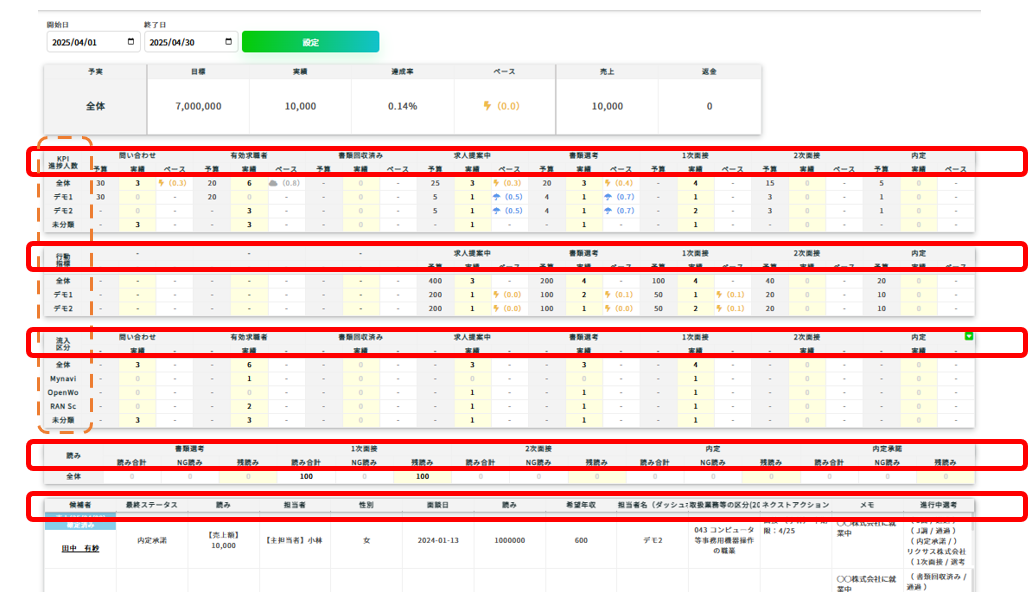Expand the green dropdown arrow on 流入区分 table
Viewport: 1034px width, 592px height.
coord(969,336)
